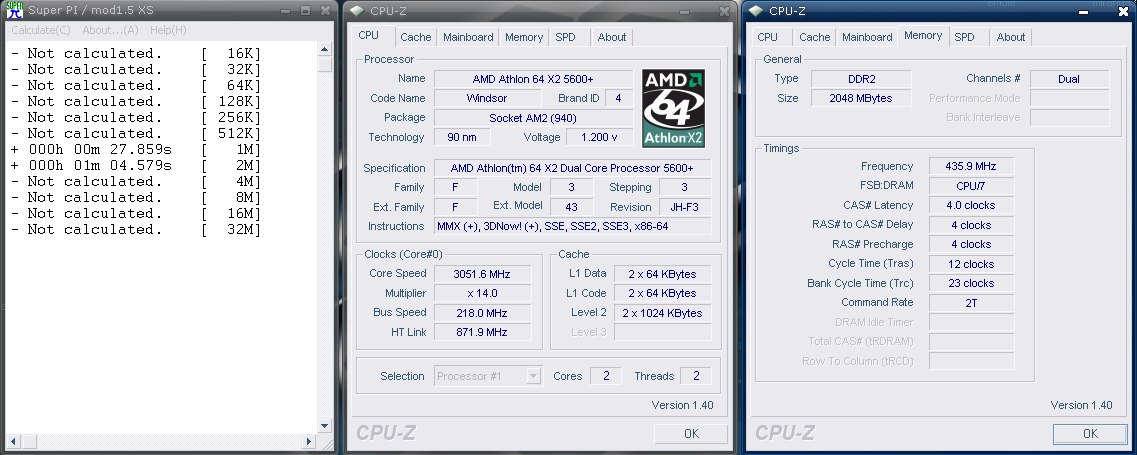
Task: Click the 2M result line 01m 04.579s
Action: (x=136, y=165)
